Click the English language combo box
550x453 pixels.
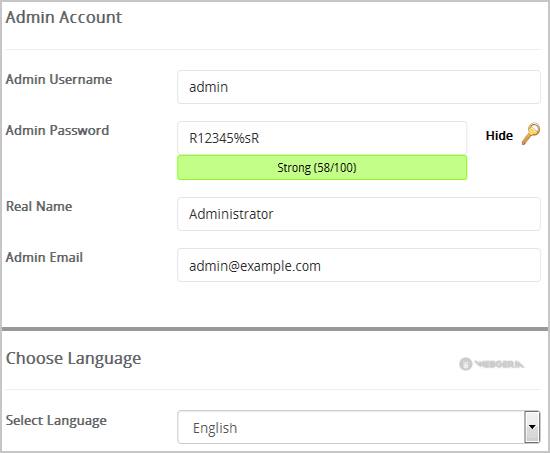click(358, 427)
